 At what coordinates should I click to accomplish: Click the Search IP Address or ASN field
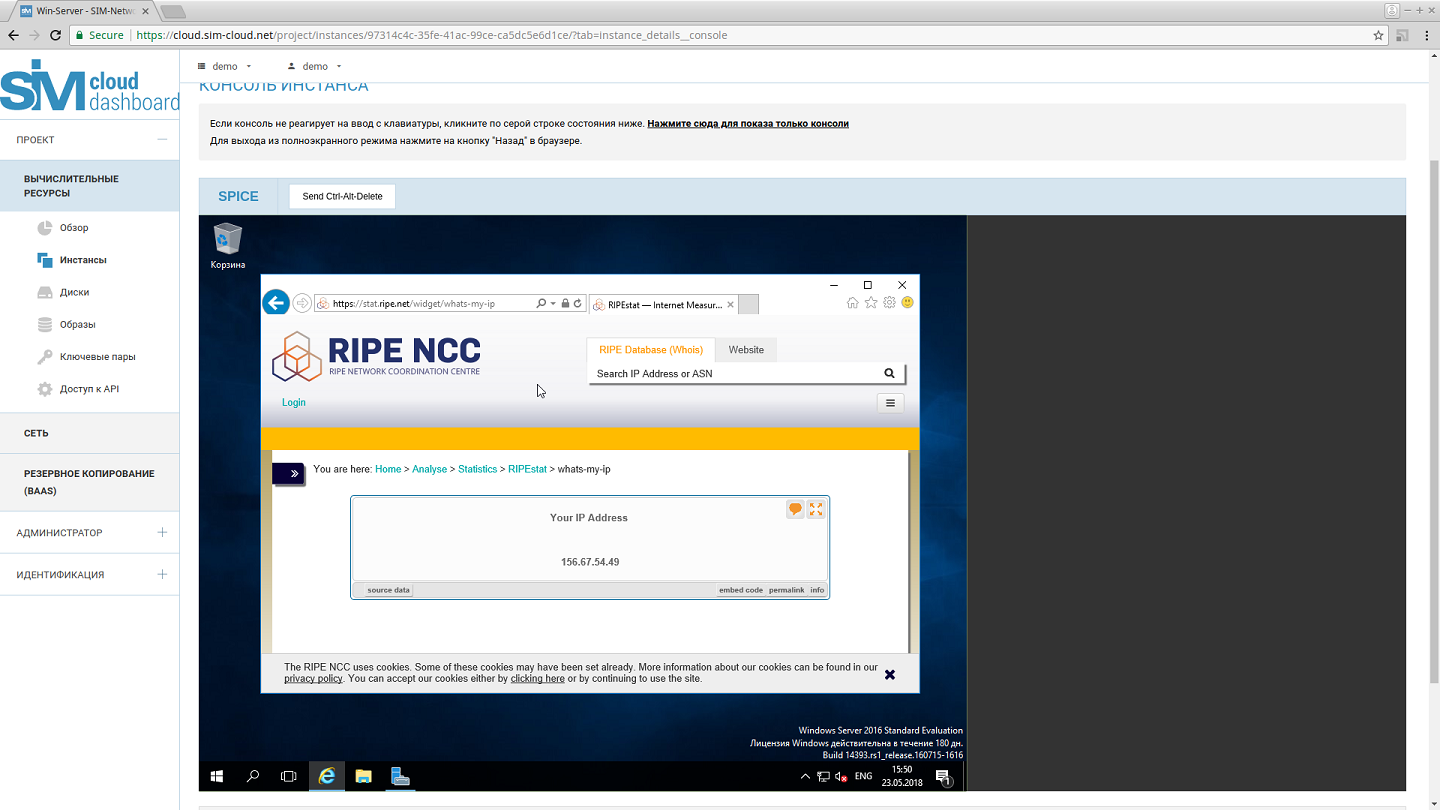[735, 374]
